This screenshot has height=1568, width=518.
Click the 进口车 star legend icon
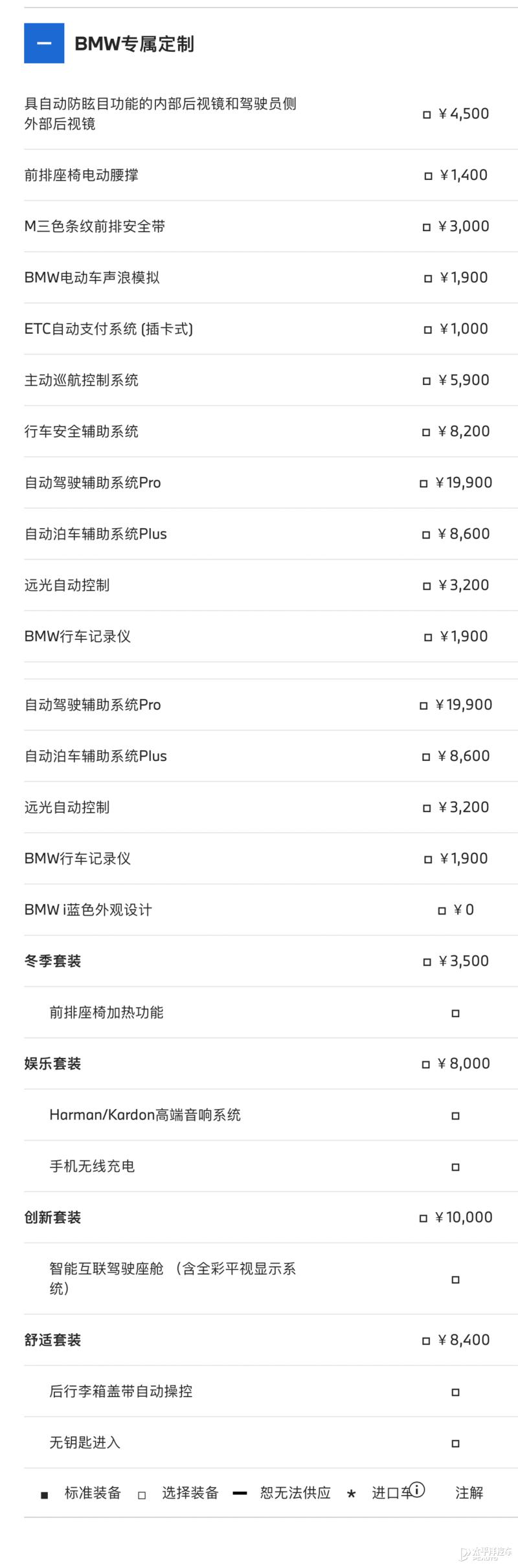[x=351, y=1494]
